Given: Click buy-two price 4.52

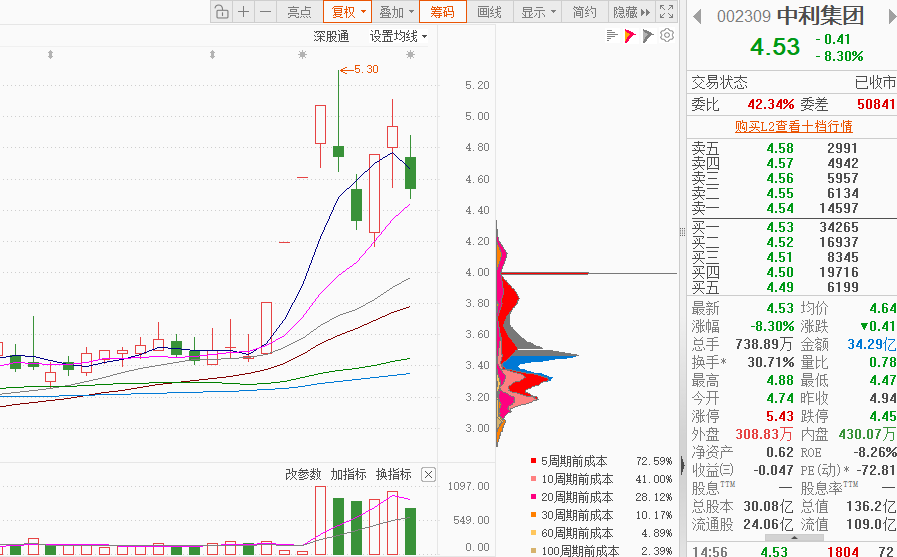Looking at the screenshot, I should (780, 242).
